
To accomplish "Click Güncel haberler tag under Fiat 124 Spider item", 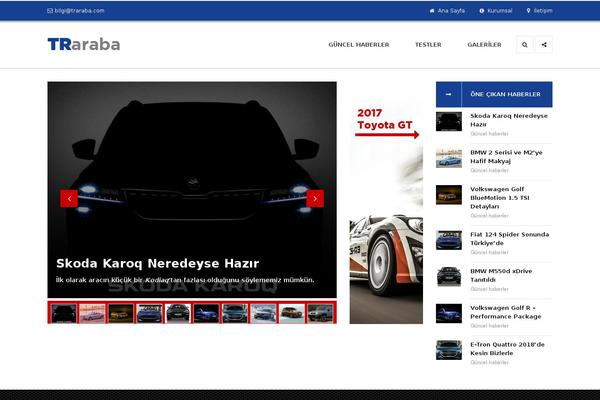I will click(489, 252).
